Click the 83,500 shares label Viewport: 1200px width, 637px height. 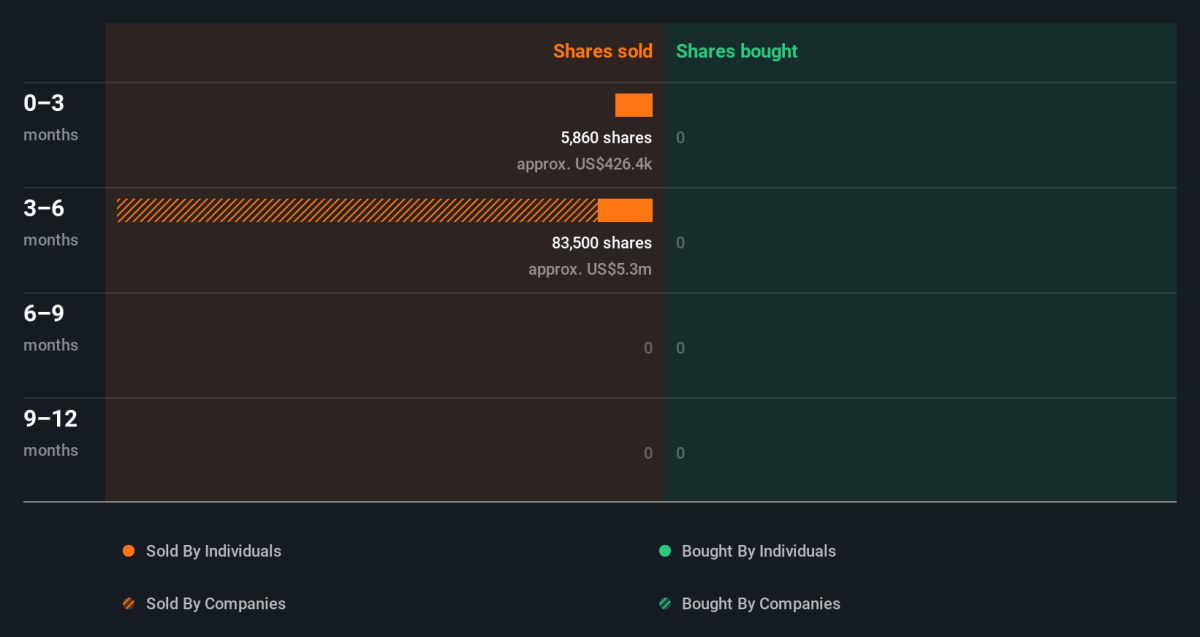(602, 243)
